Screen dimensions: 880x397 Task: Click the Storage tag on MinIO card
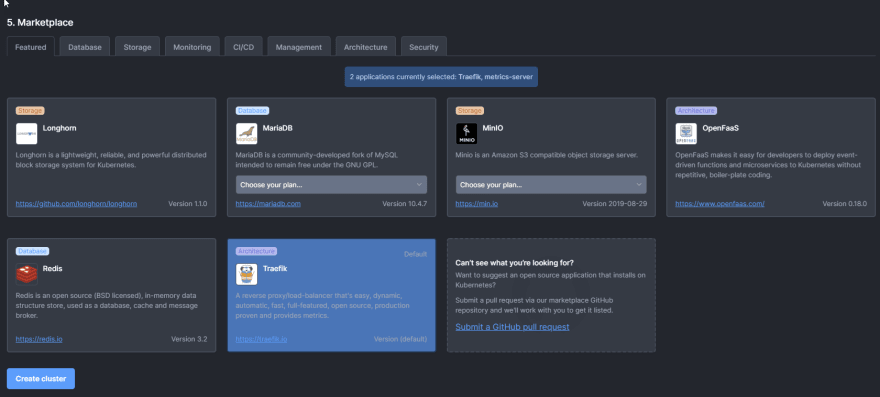point(470,111)
